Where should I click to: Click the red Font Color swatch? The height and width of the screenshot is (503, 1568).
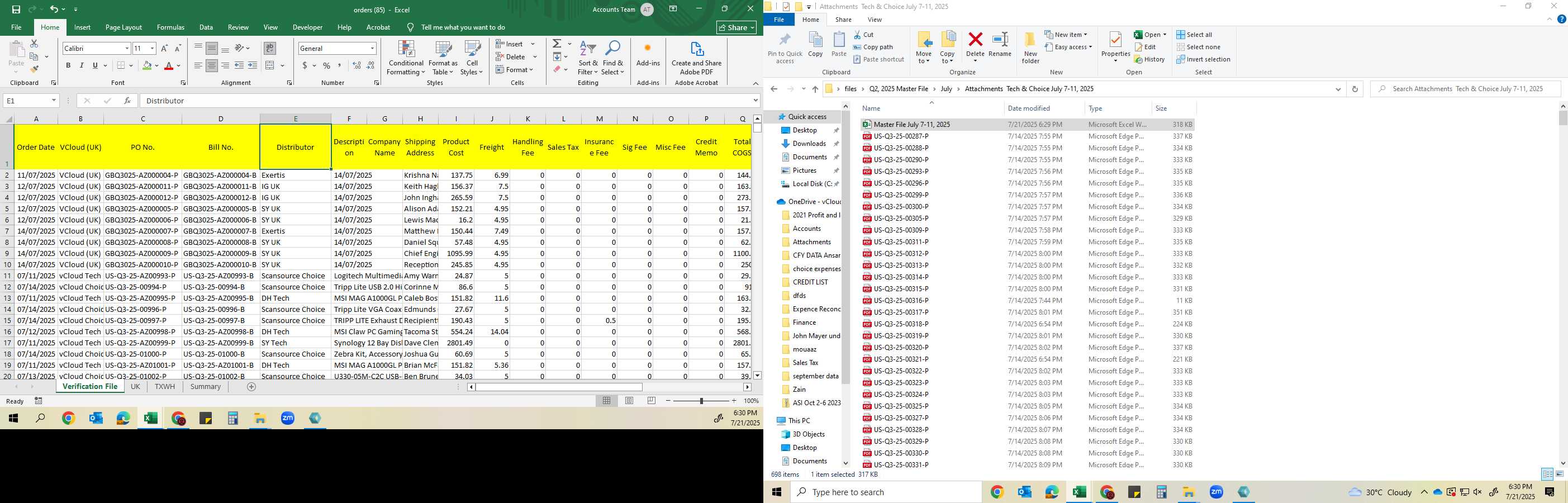(169, 66)
